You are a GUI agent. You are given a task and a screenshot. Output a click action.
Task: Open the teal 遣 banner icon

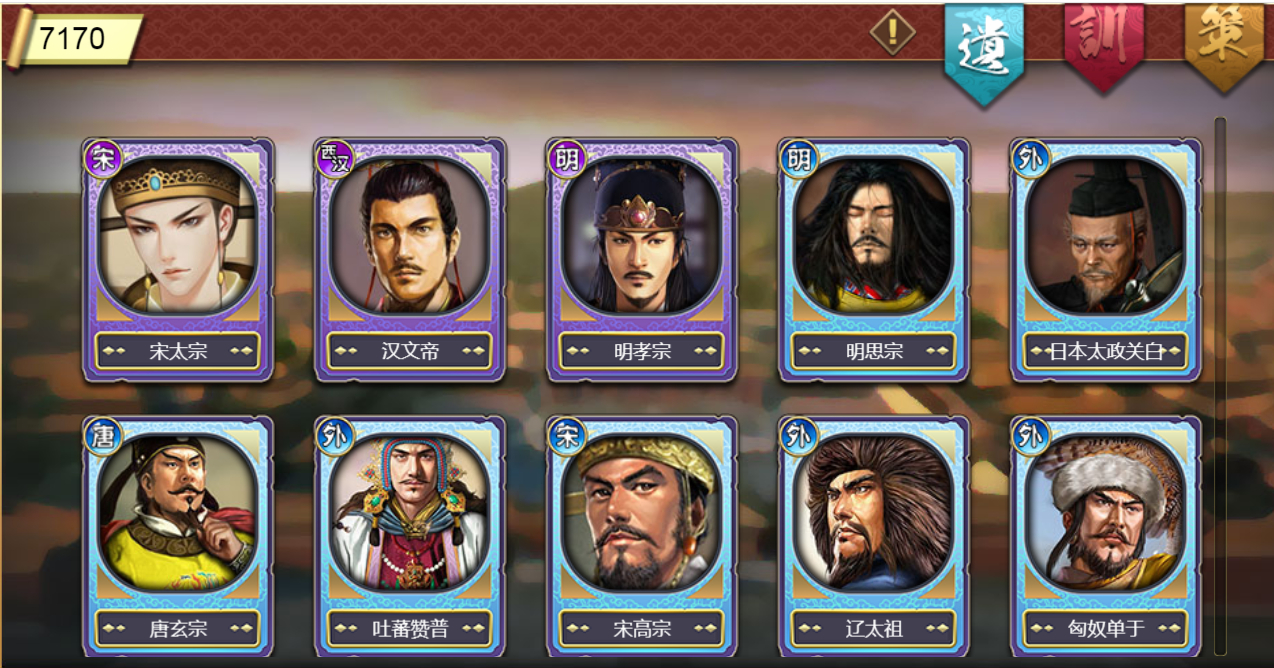point(984,52)
